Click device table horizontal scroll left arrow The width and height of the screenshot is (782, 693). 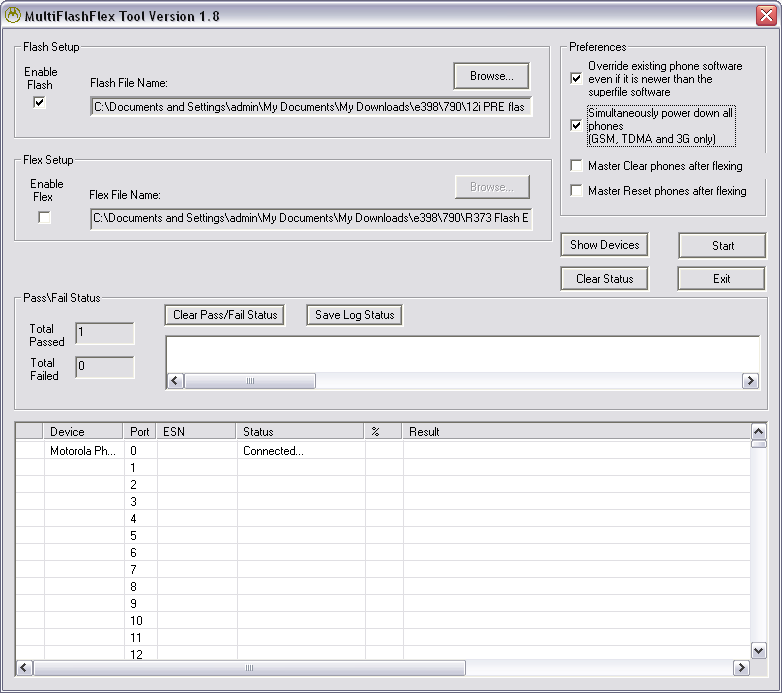coord(24,668)
